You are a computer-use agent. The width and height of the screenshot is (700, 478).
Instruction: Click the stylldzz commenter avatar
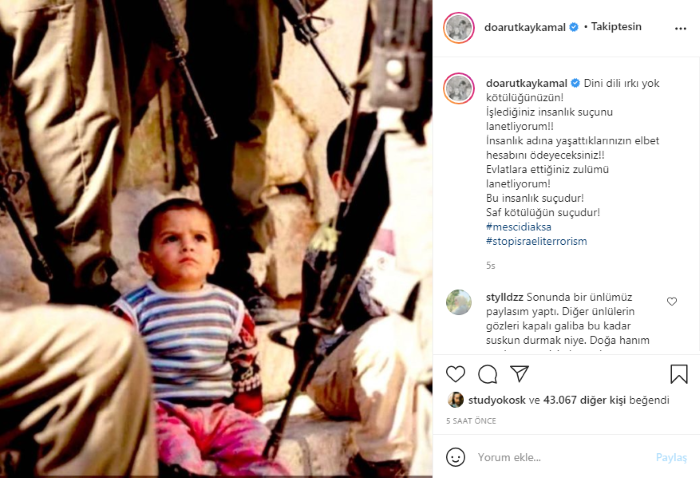pyautogui.click(x=459, y=302)
